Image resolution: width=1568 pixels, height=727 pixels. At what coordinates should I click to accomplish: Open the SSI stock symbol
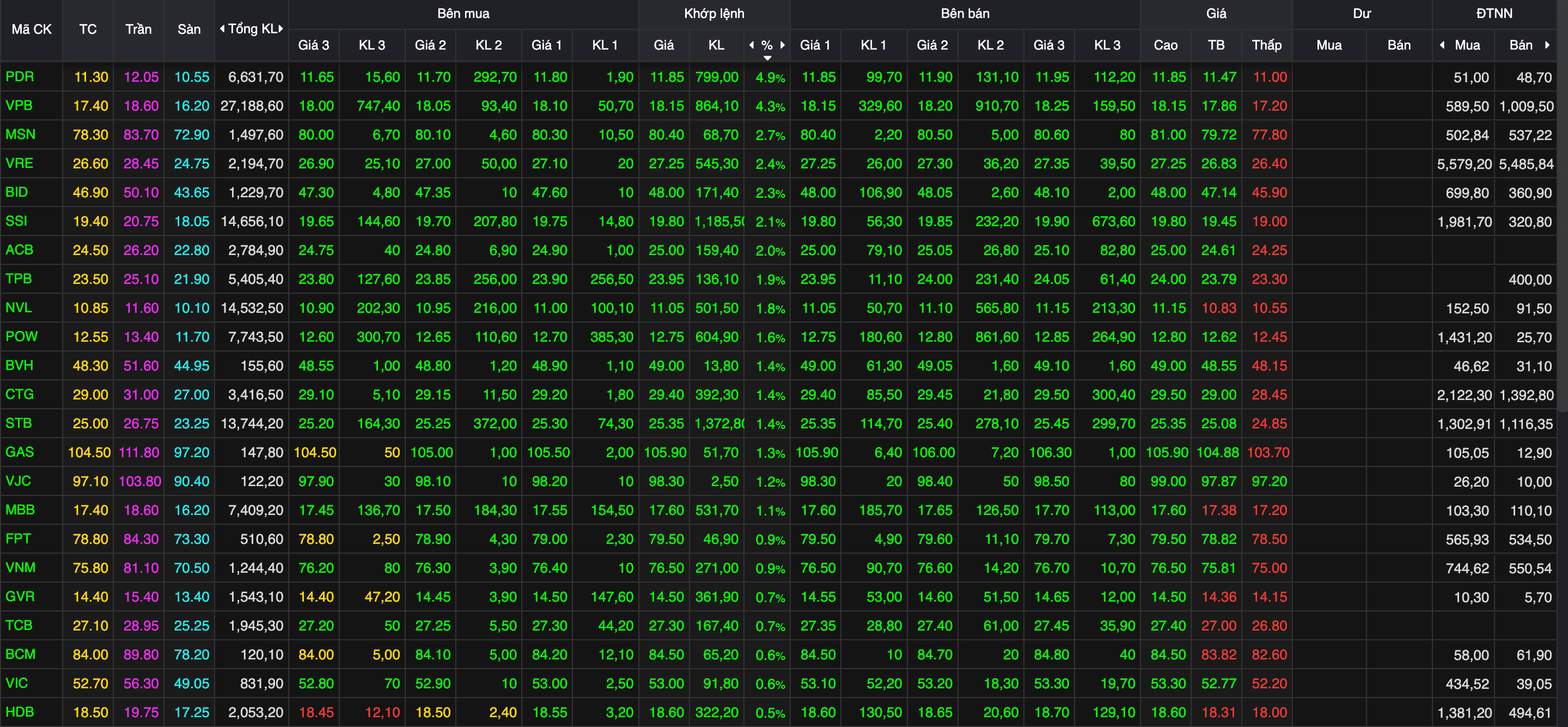point(16,221)
